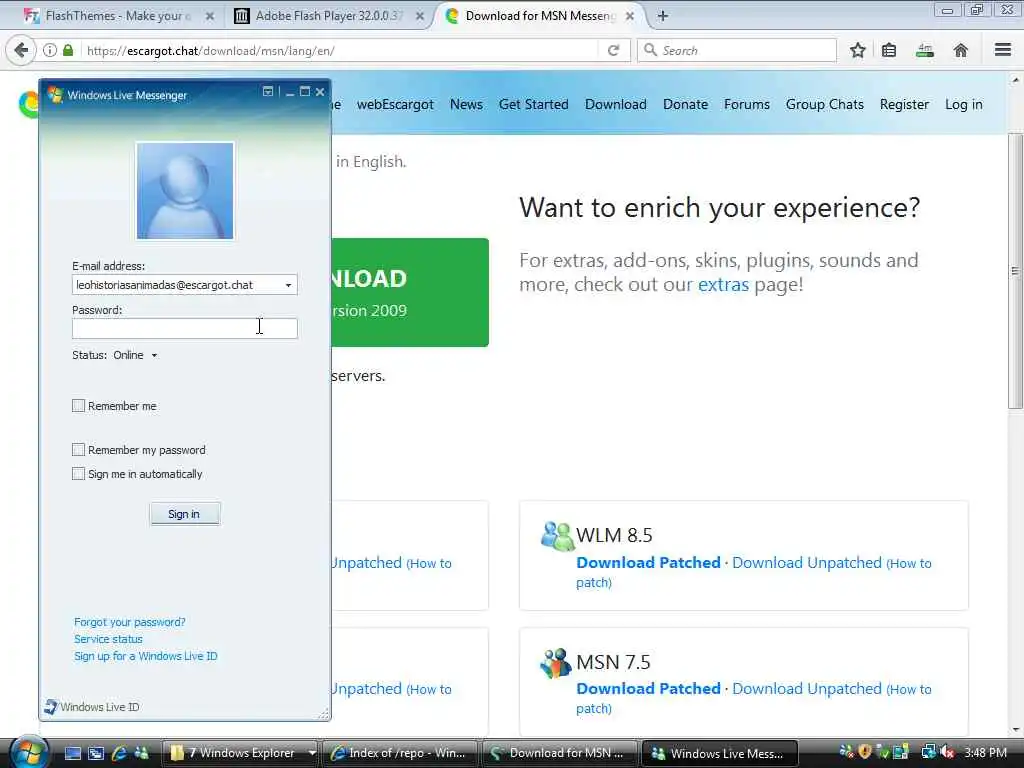
Task: Open the webEscargot nav item
Action: [395, 104]
